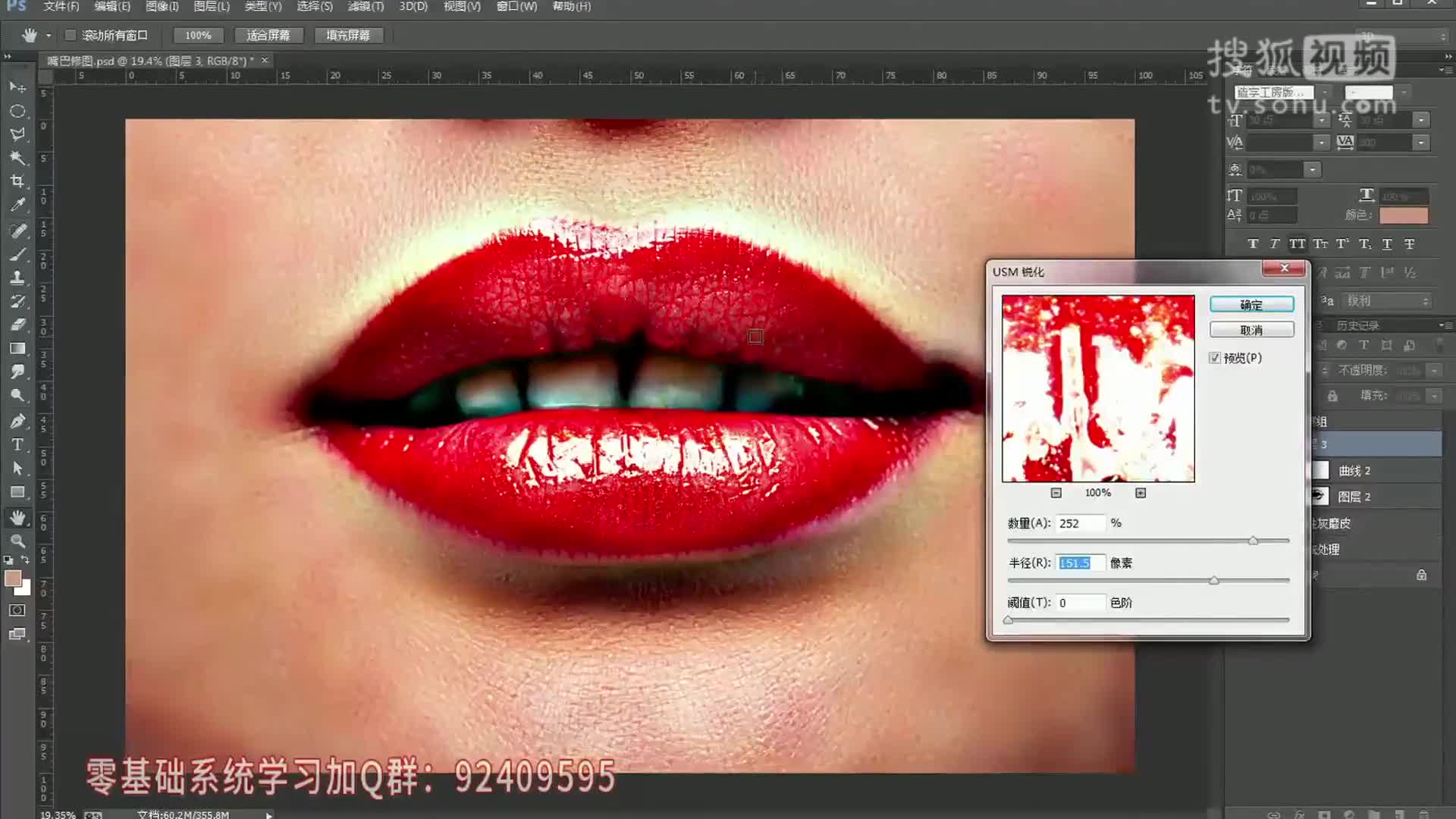The height and width of the screenshot is (819, 1456).
Task: Select the Horizontal Type tool
Action: tap(17, 444)
